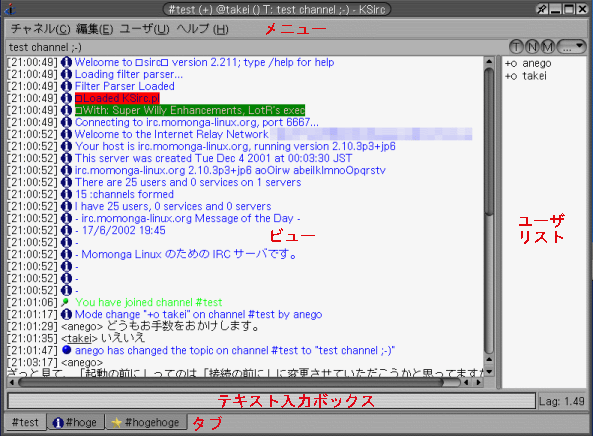
Task: Click 'You have joined channel #test' message
Action: (x=149, y=302)
